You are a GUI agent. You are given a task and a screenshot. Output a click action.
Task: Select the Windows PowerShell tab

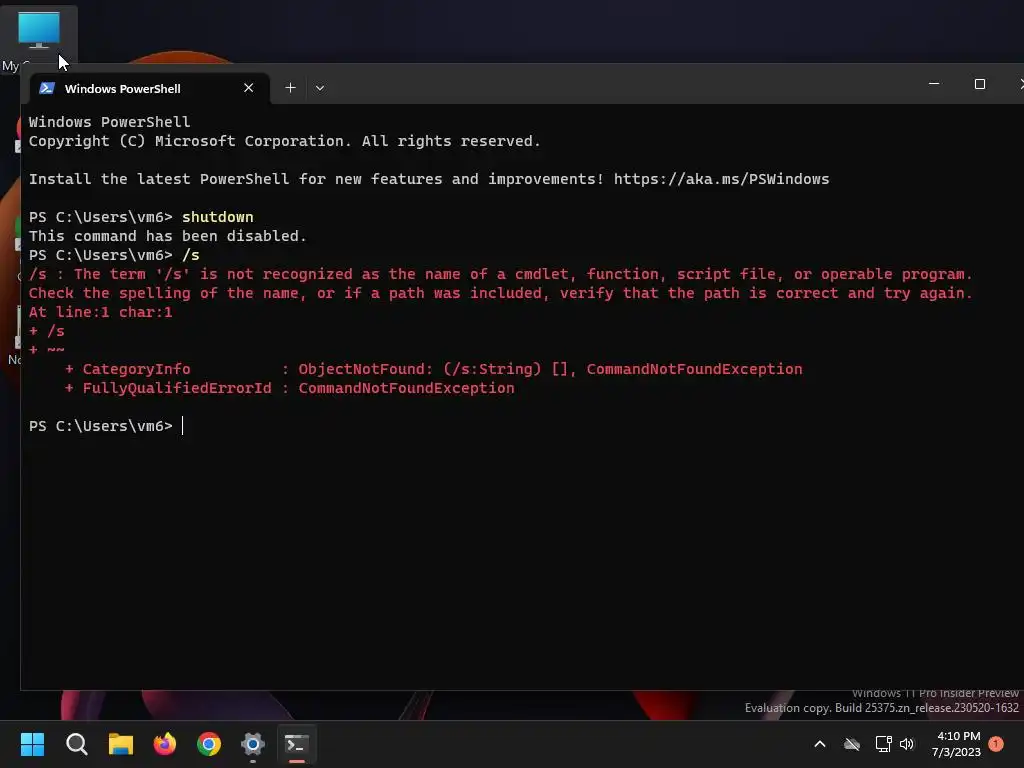click(x=150, y=88)
